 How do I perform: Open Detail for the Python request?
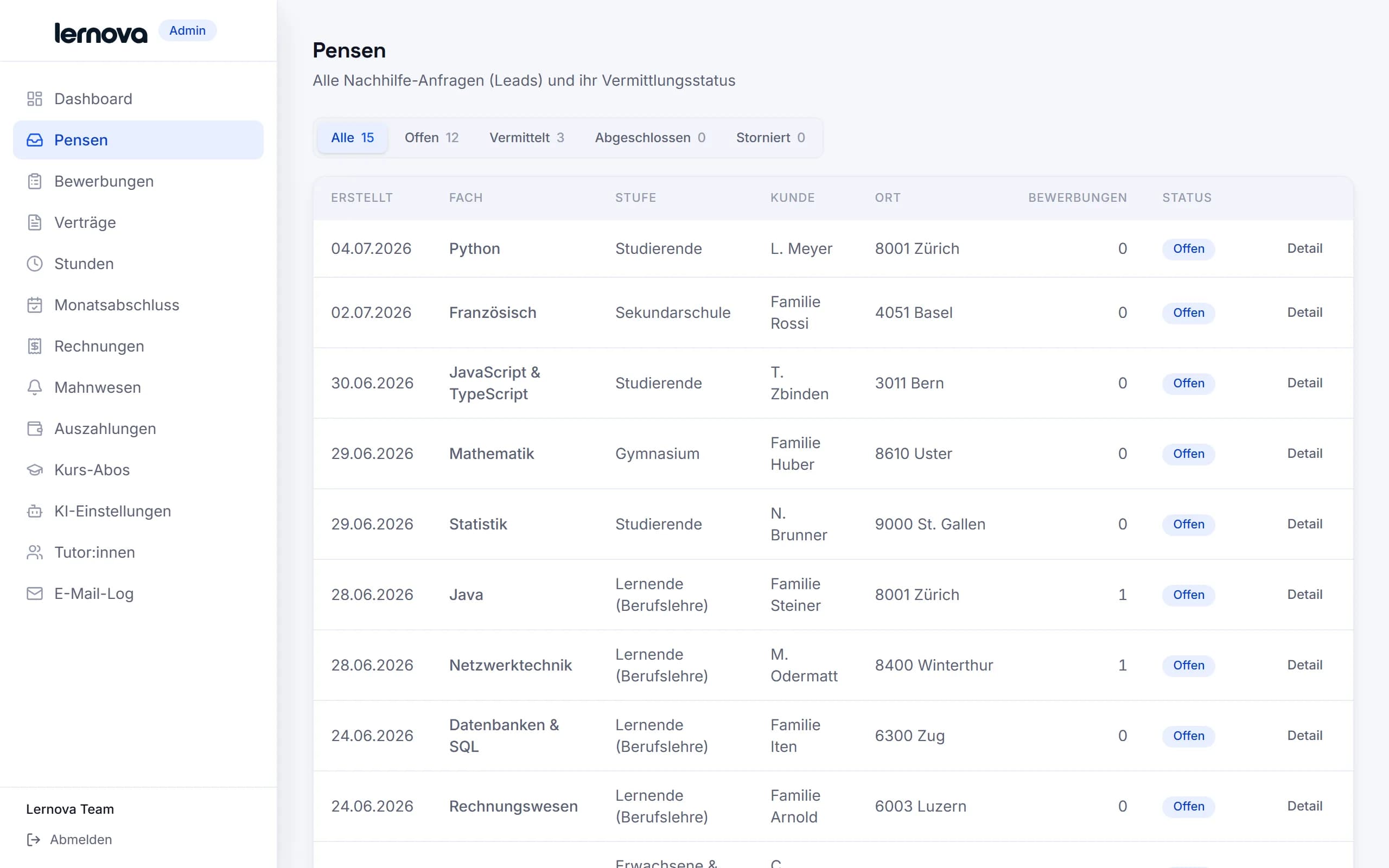click(1304, 248)
